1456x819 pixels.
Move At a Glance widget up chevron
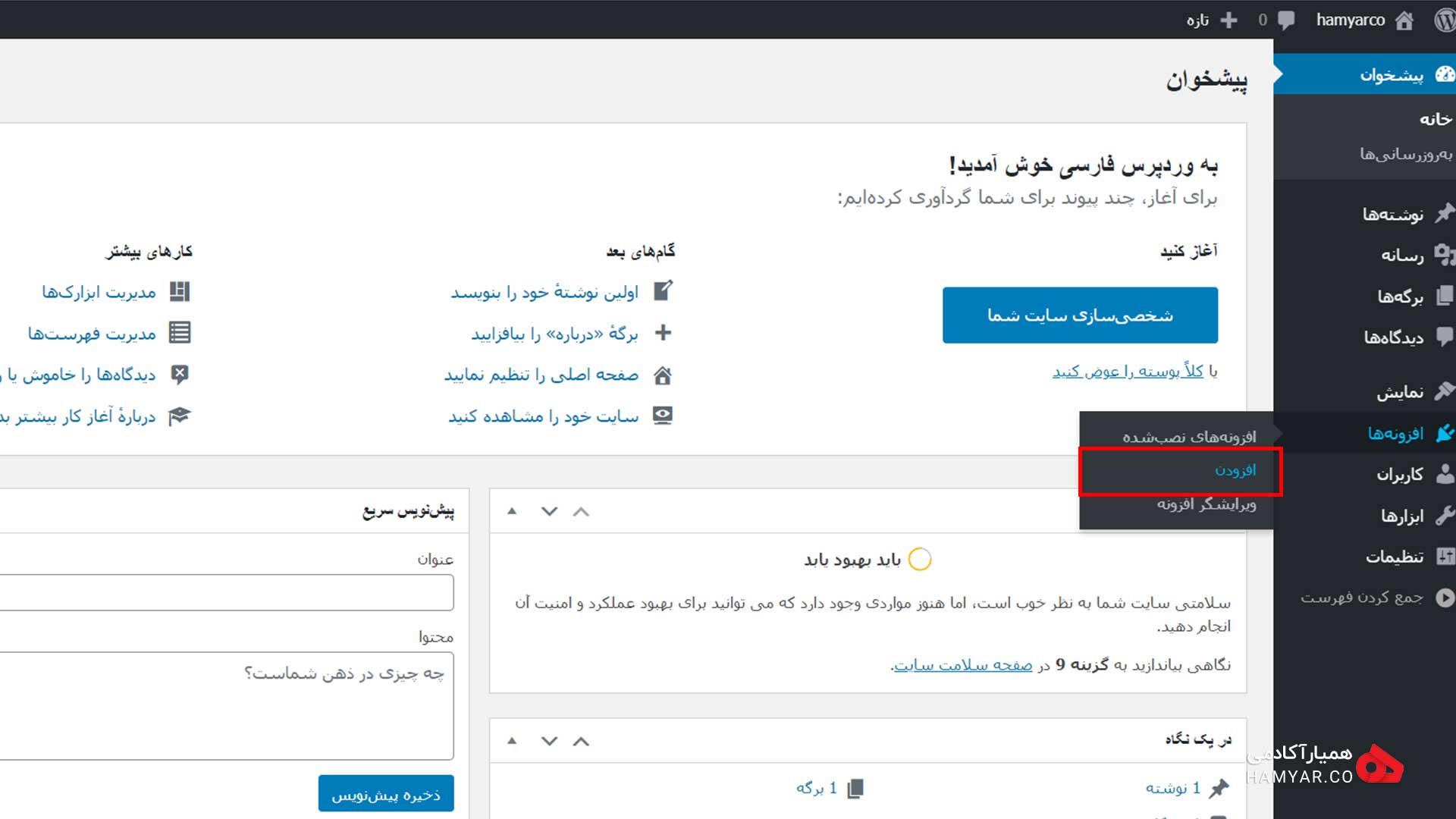[x=581, y=742]
